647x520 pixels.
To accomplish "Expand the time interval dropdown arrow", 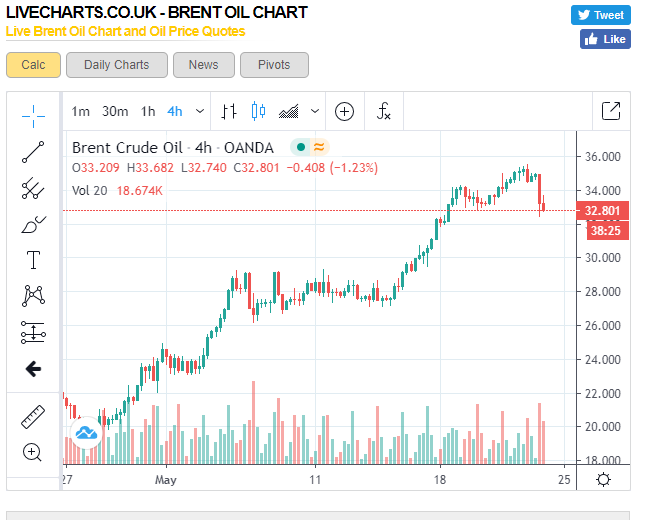I will 200,111.
